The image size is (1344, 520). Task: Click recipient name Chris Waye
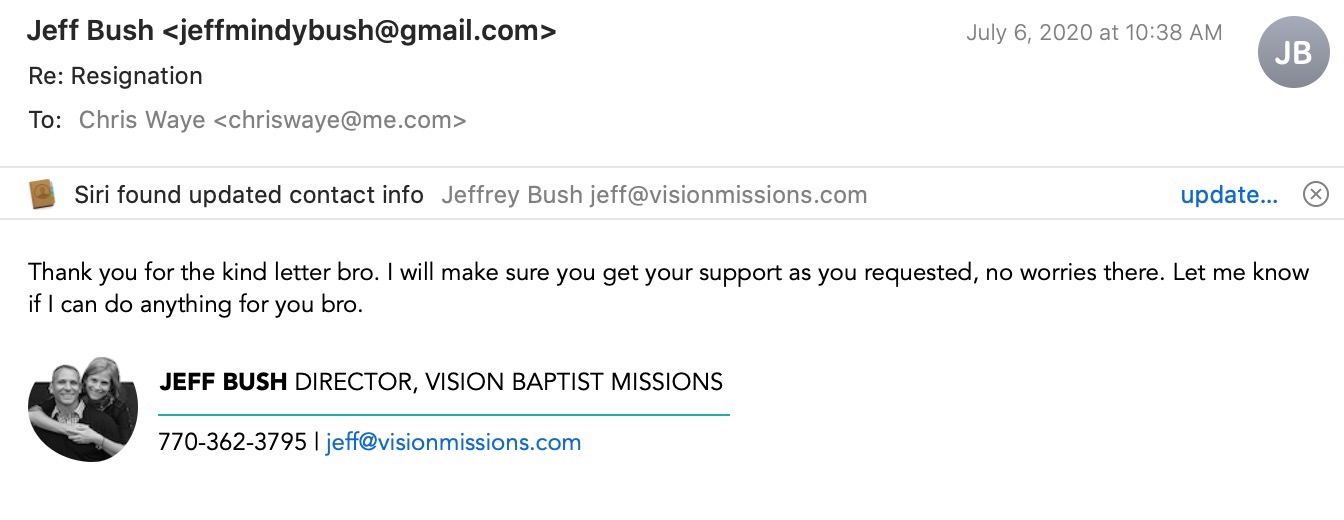[143, 120]
